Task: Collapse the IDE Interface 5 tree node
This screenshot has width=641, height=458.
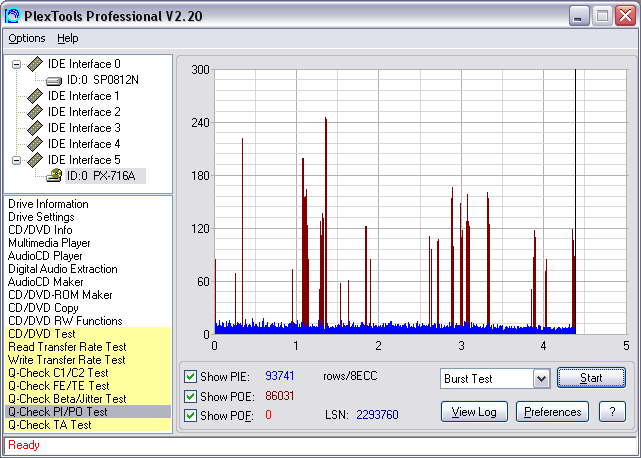Action: [16, 160]
